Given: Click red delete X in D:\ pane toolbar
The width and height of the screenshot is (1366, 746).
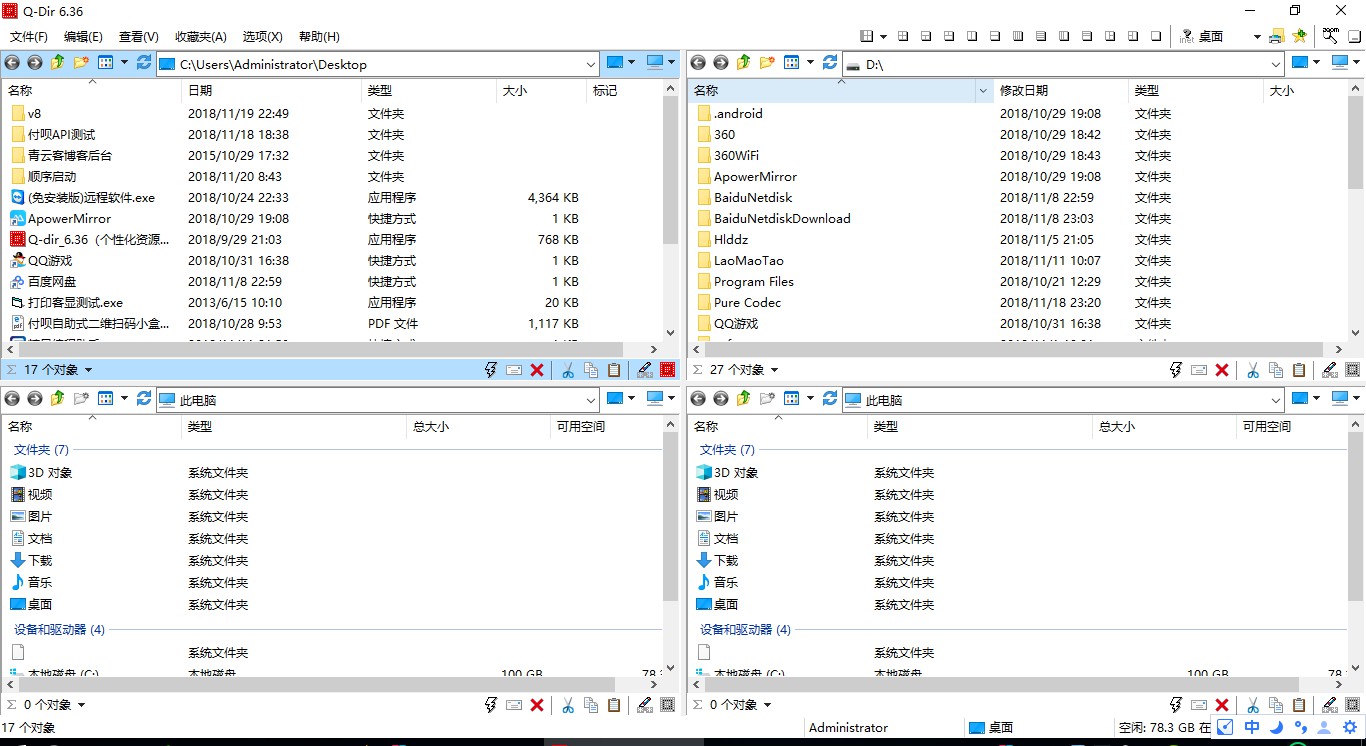Looking at the screenshot, I should click(x=1222, y=370).
